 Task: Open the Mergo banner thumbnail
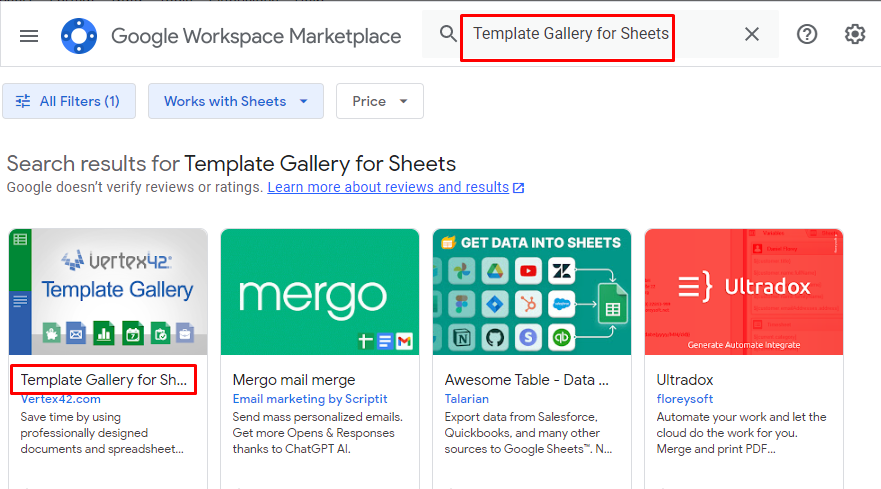coord(320,292)
